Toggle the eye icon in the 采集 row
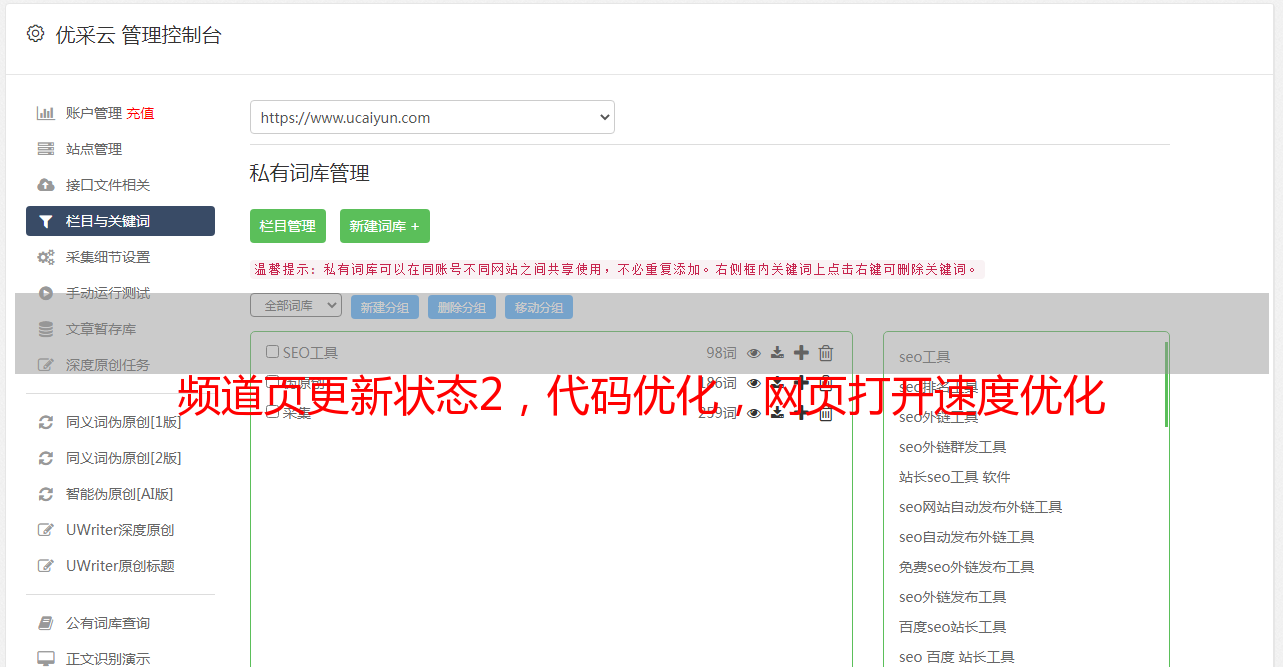Viewport: 1283px width, 667px height. [754, 413]
